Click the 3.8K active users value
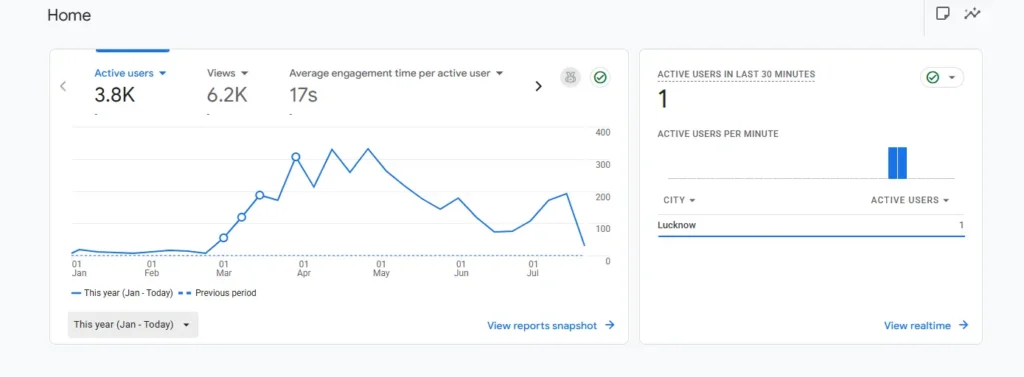Image resolution: width=1024 pixels, height=377 pixels. [x=114, y=95]
